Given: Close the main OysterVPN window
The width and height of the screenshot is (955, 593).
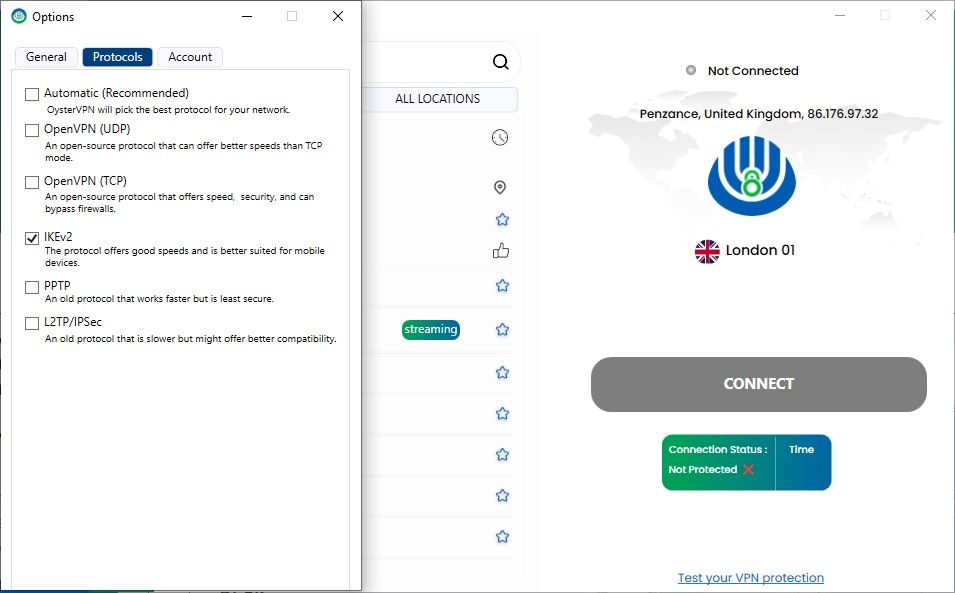Looking at the screenshot, I should [931, 15].
